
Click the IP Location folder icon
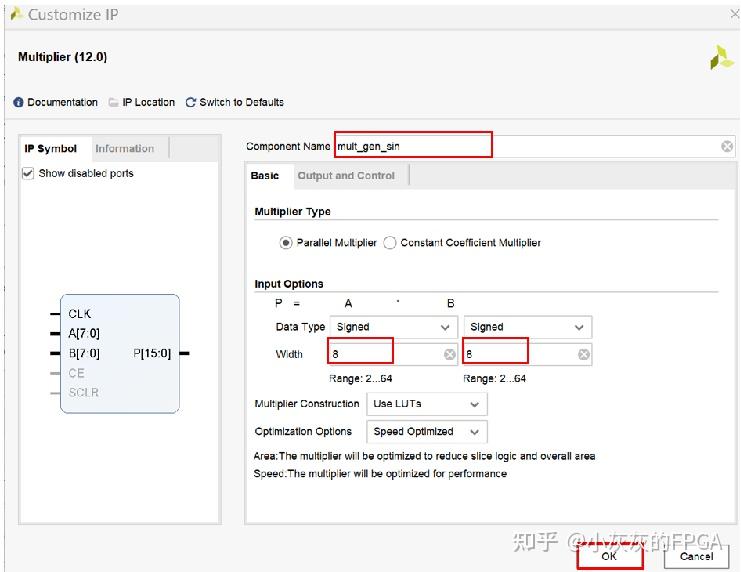click(114, 103)
